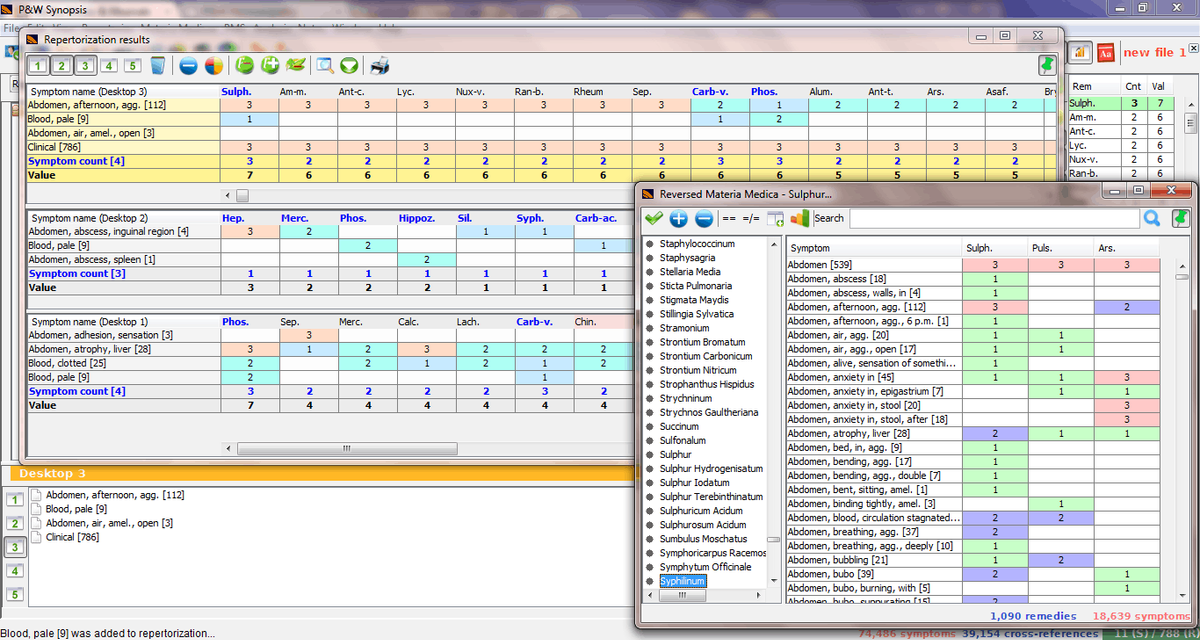The height and width of the screenshot is (640, 1200).
Task: Open the bar chart icon beside the Search box
Action: 799,219
